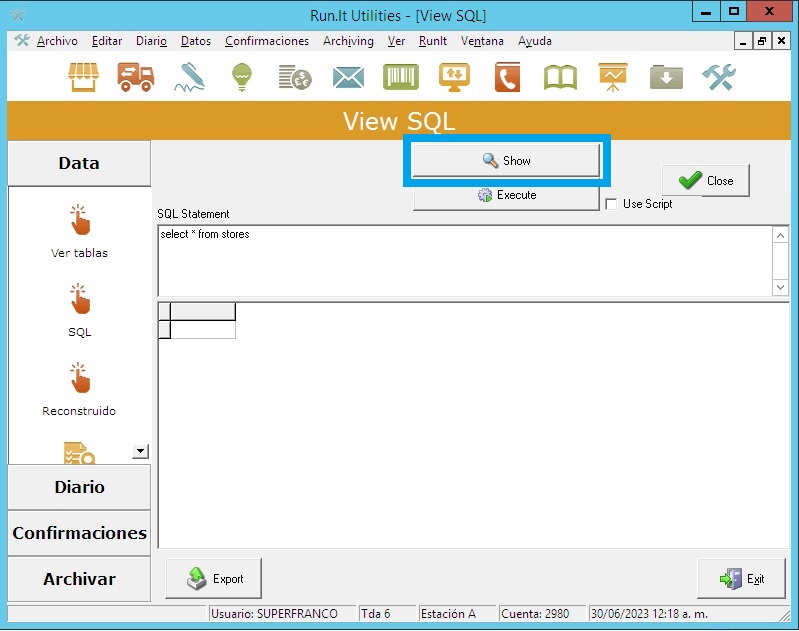Expand the Data sidebar list arrow

[x=140, y=451]
